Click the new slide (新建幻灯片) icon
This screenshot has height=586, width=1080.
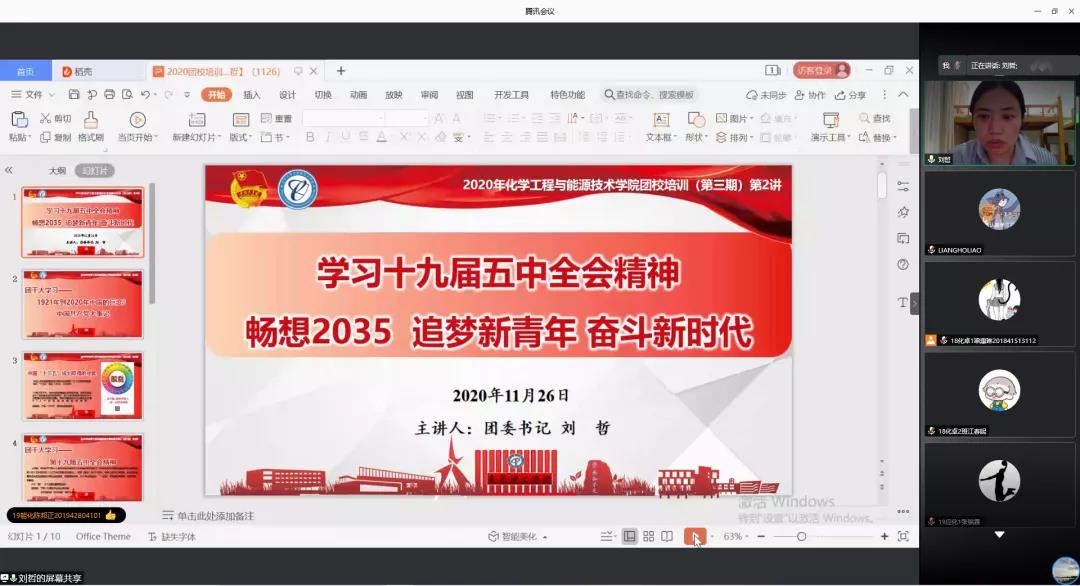pos(194,120)
